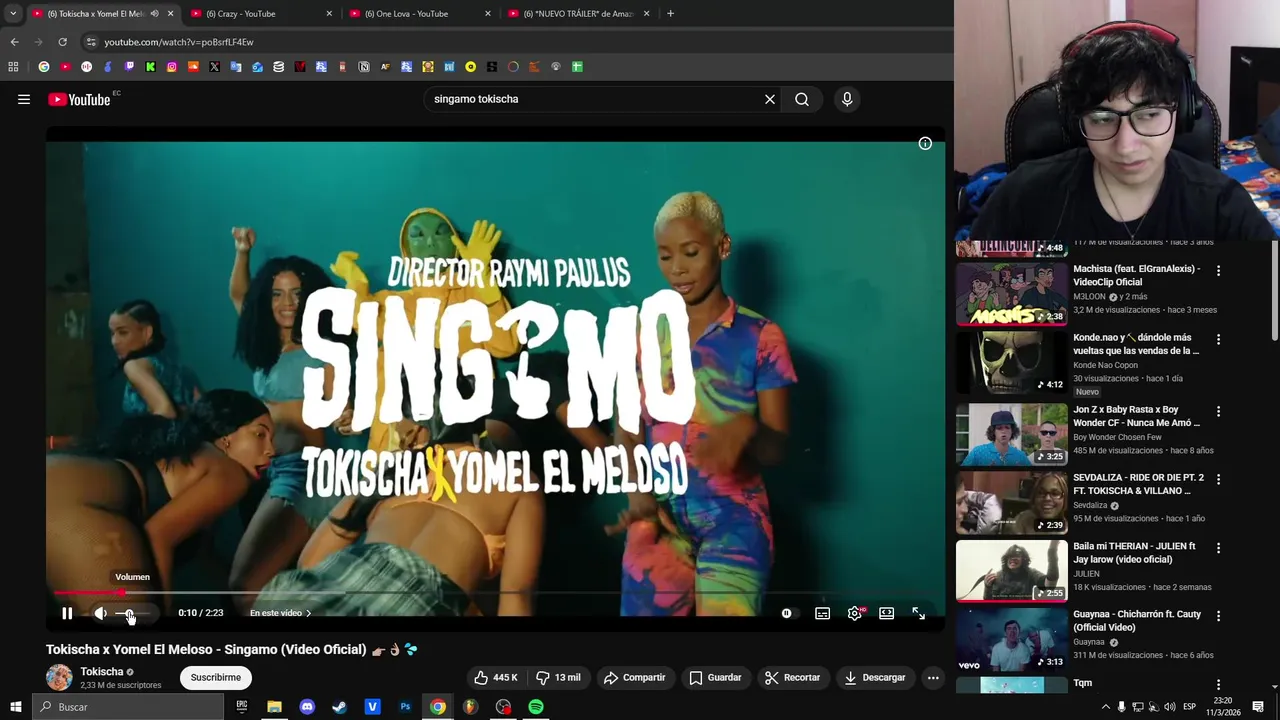The width and height of the screenshot is (1280, 720).
Task: Subscribe with the Suscribirme button
Action: [x=216, y=677]
